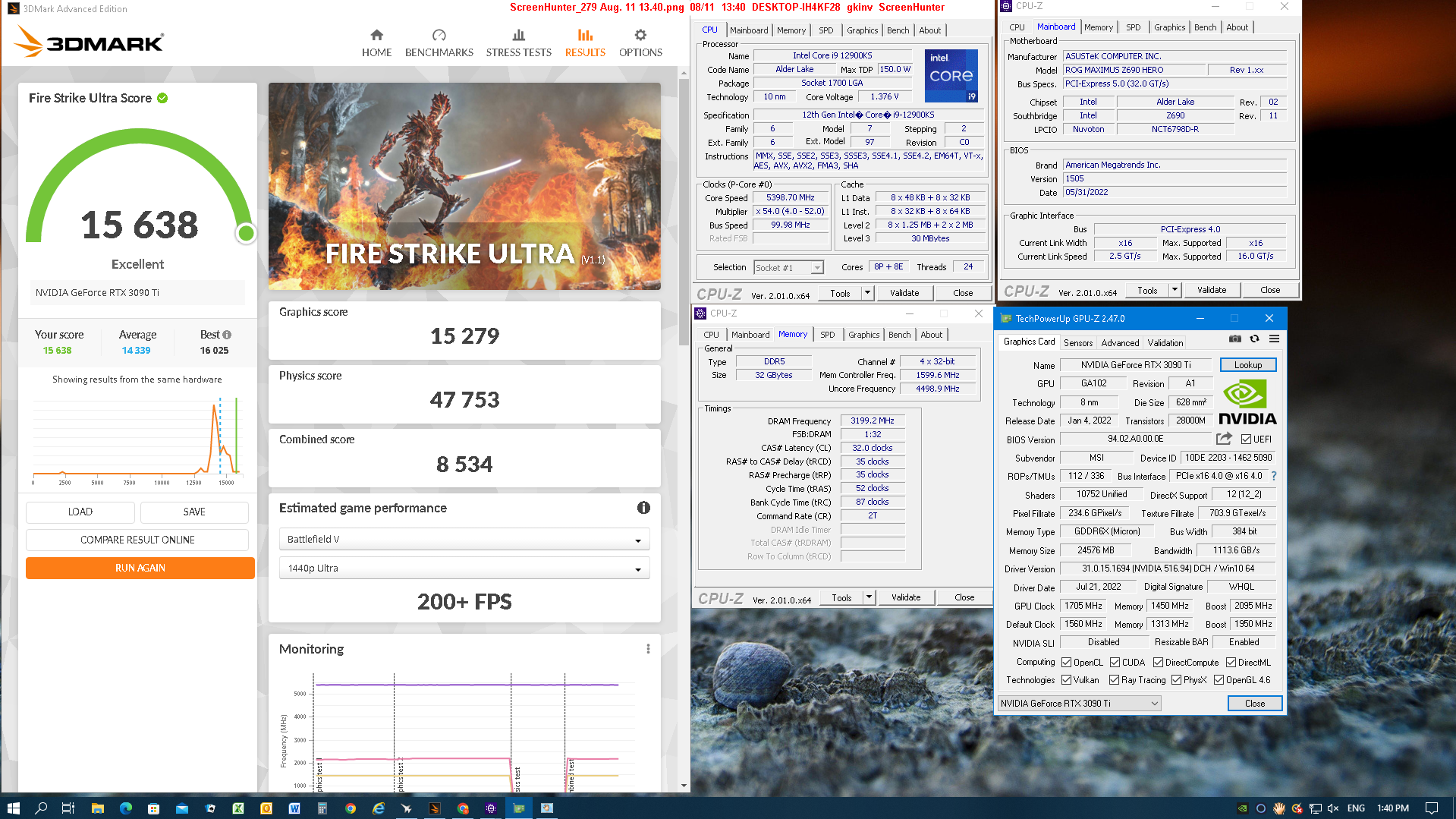1456x819 pixels.
Task: Open the 3DMark HOME page icon
Action: [x=376, y=35]
